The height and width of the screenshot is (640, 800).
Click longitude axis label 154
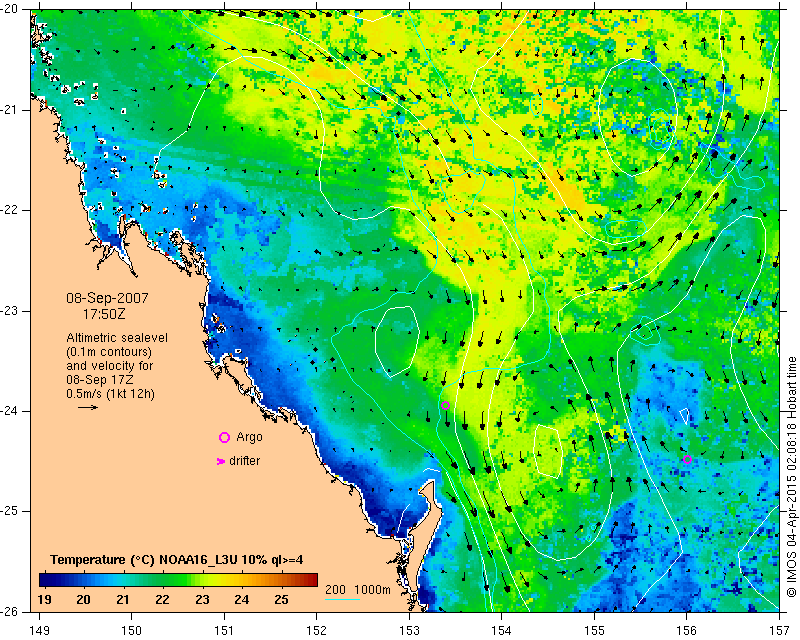502,631
